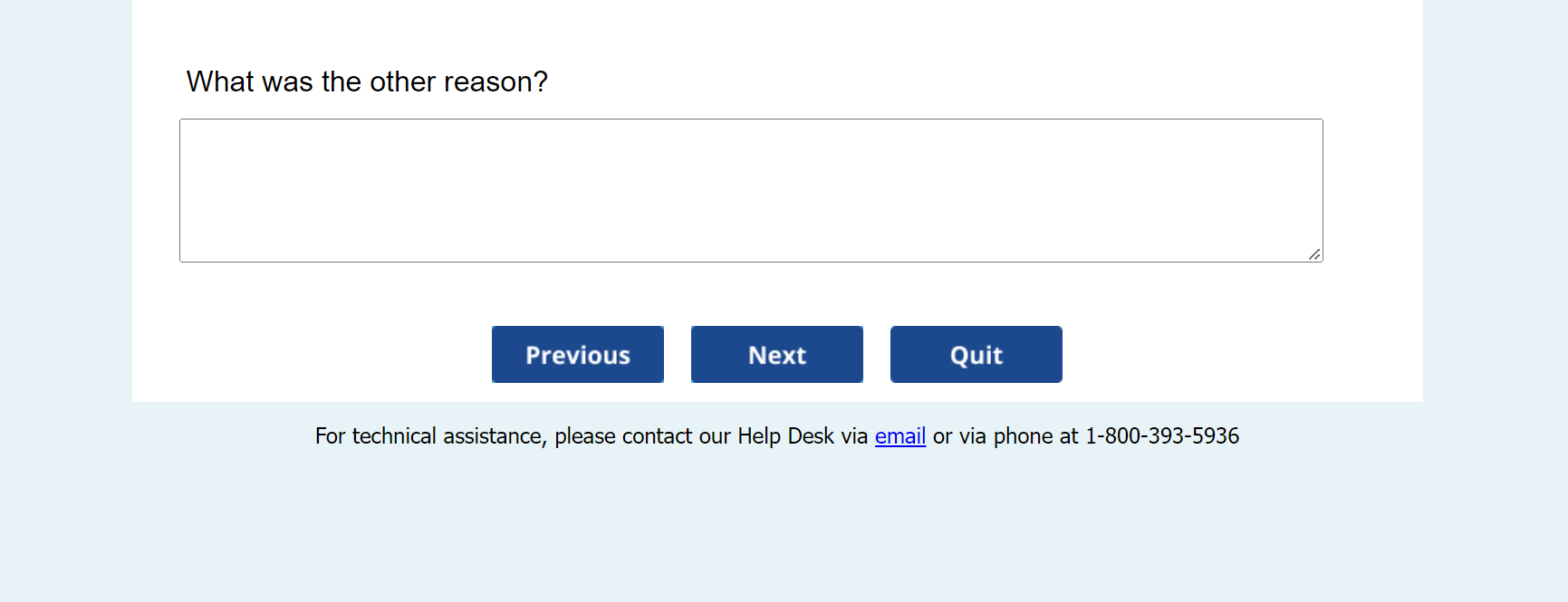Place cursor in the empty answer box

click(x=751, y=191)
